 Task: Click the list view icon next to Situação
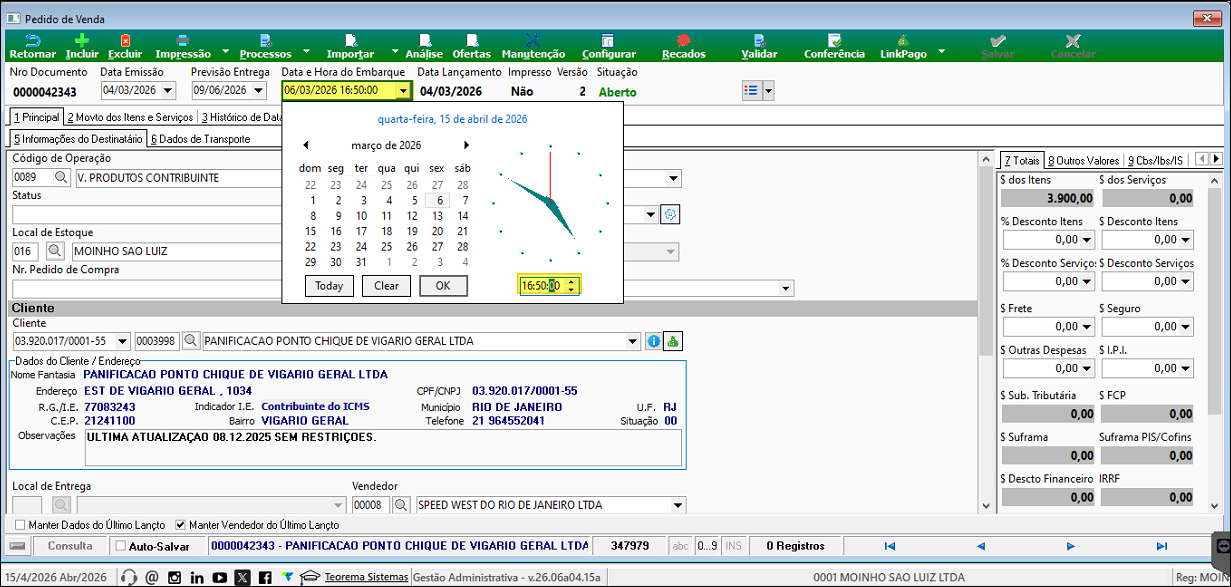tap(751, 91)
